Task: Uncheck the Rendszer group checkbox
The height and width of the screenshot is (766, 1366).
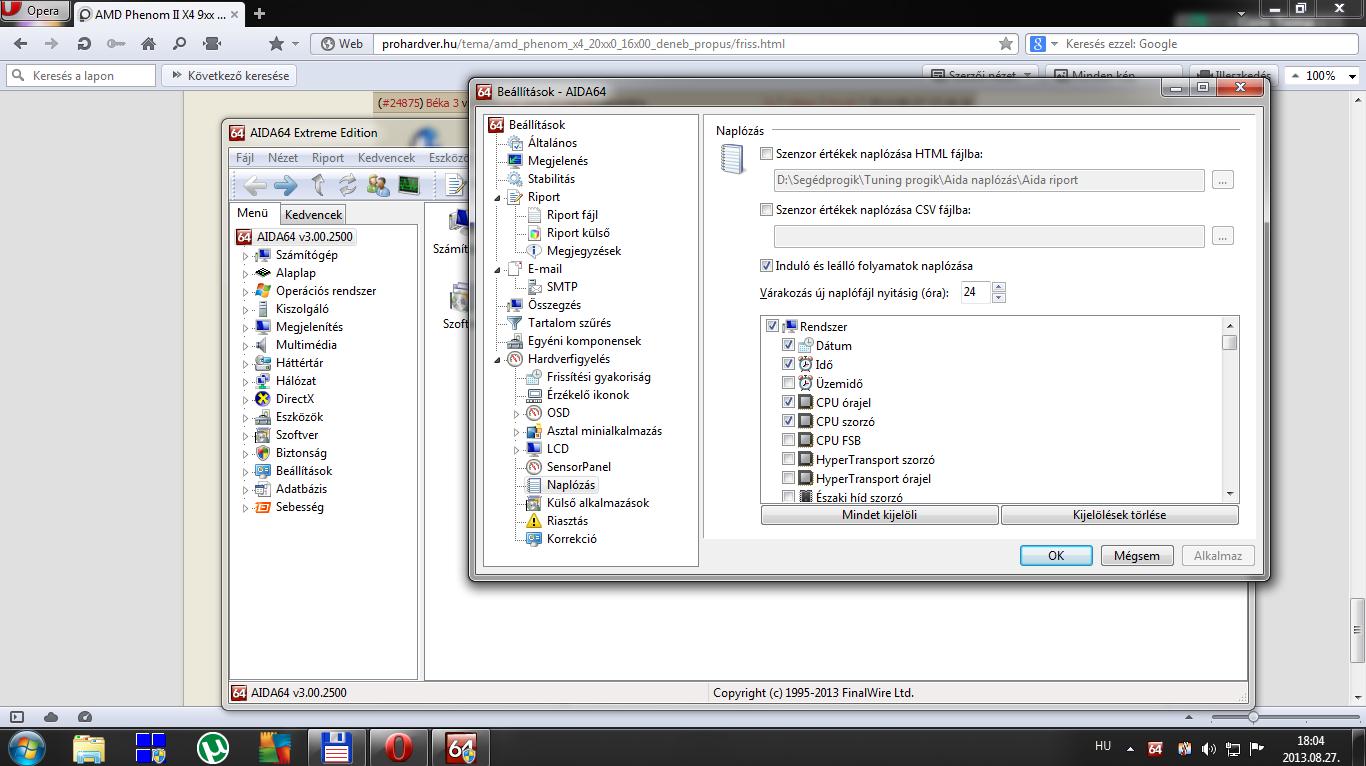Action: point(772,326)
